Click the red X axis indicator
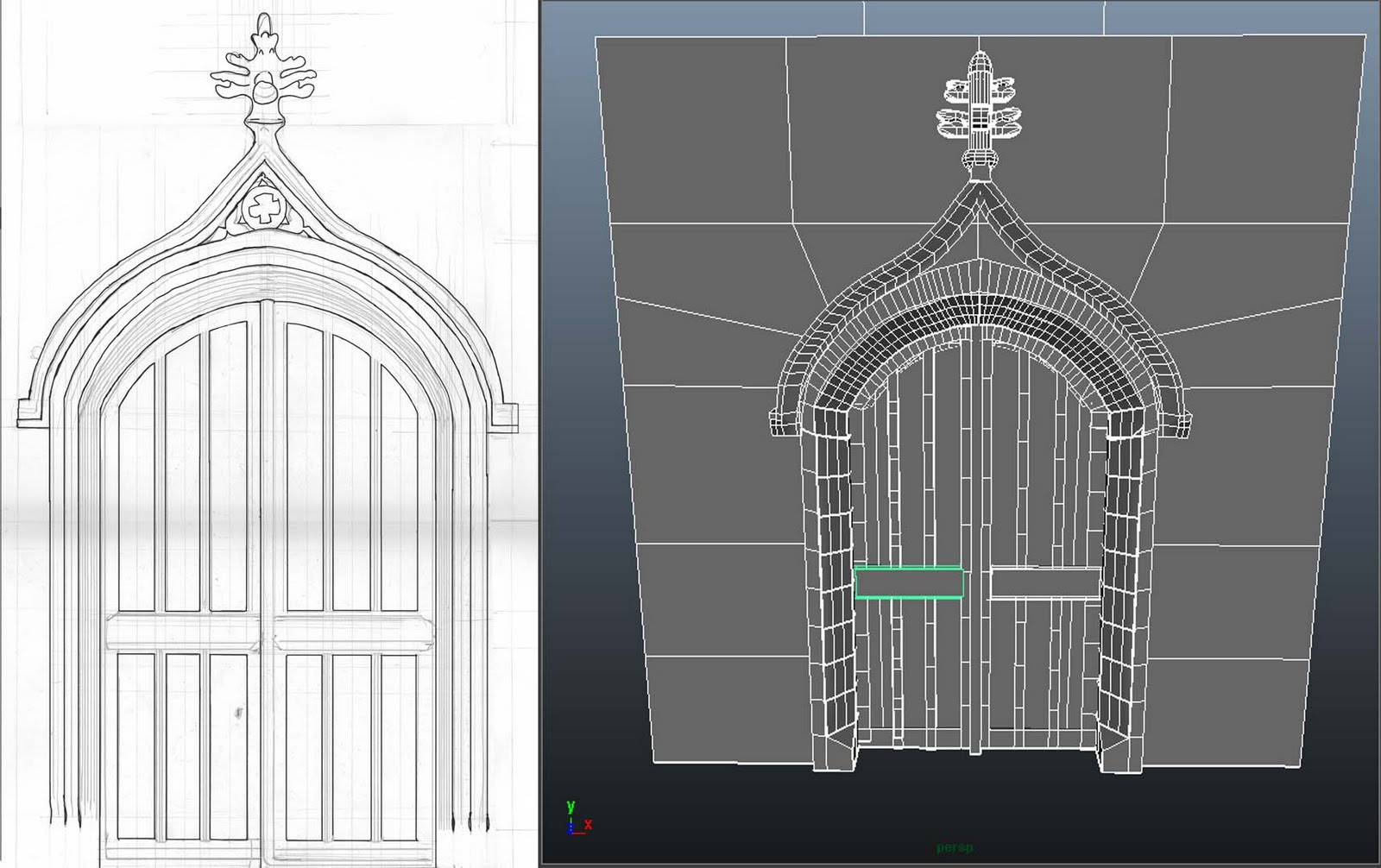This screenshot has height=868, width=1381. tap(590, 824)
